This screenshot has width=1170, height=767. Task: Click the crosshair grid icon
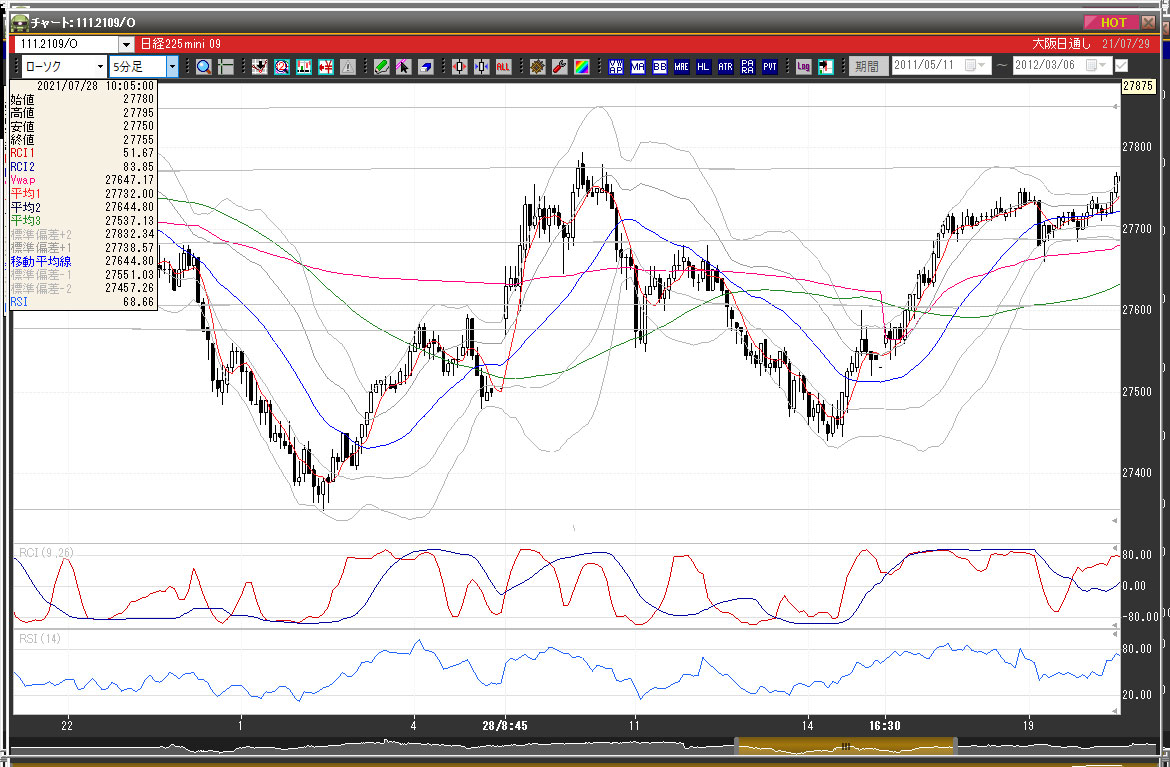pyautogui.click(x=225, y=67)
